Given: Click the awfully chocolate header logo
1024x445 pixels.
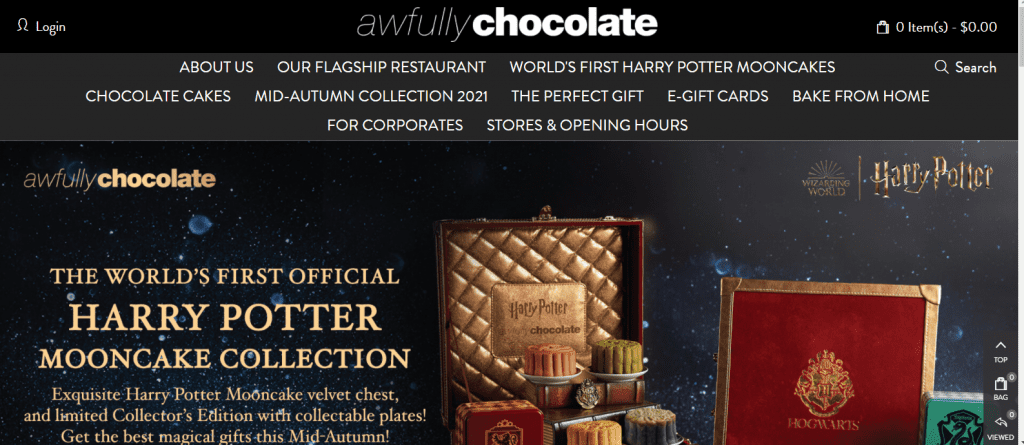Looking at the screenshot, I should click(507, 24).
